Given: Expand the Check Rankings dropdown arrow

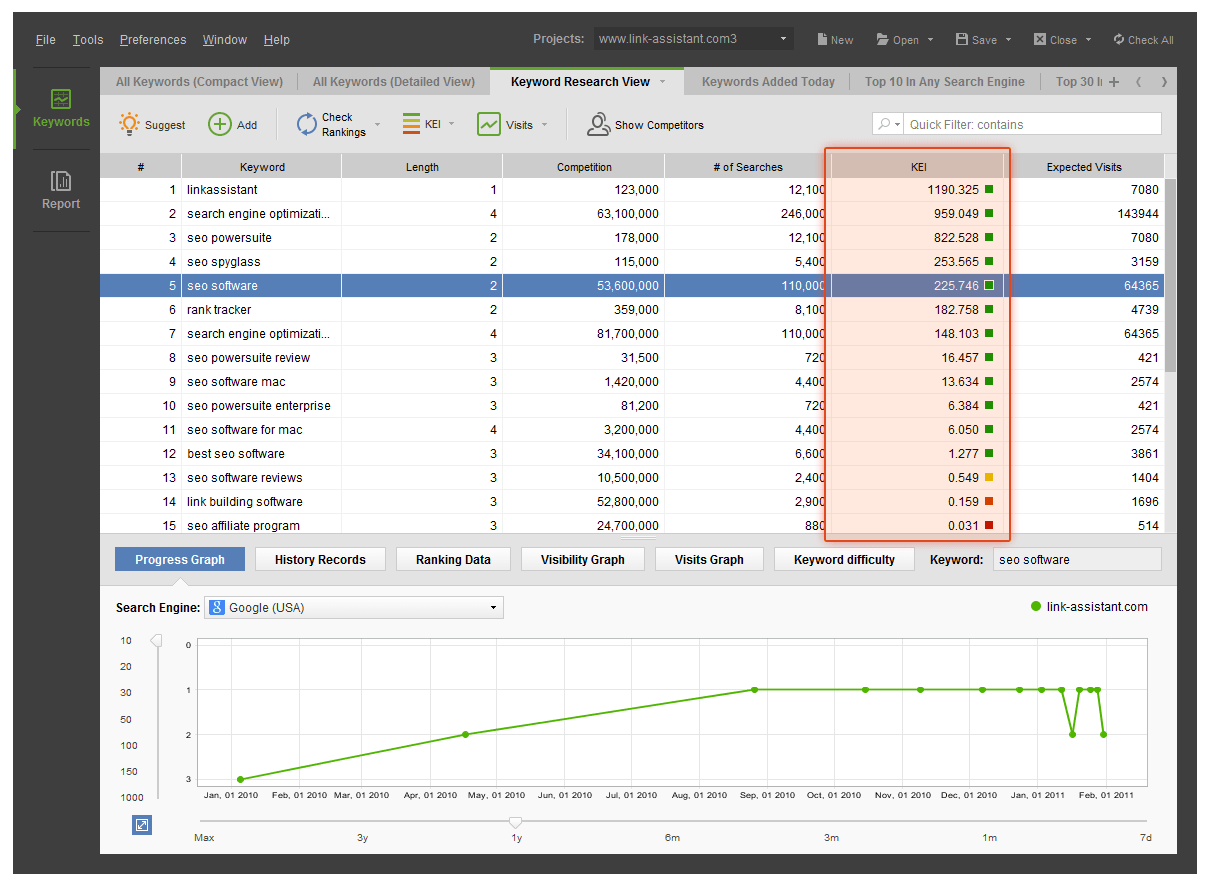Looking at the screenshot, I should click(377, 125).
